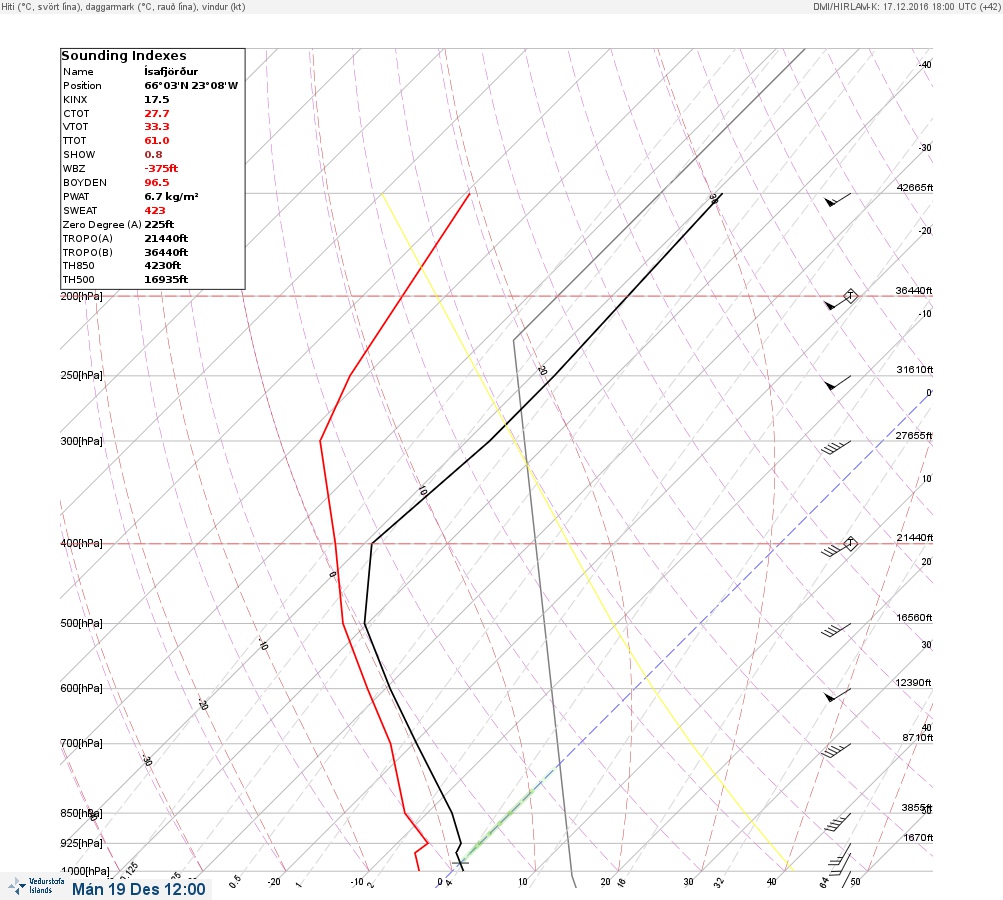Click the DMI/HIRLAM-K model run timestamp
This screenshot has width=1003, height=900.
(906, 6)
